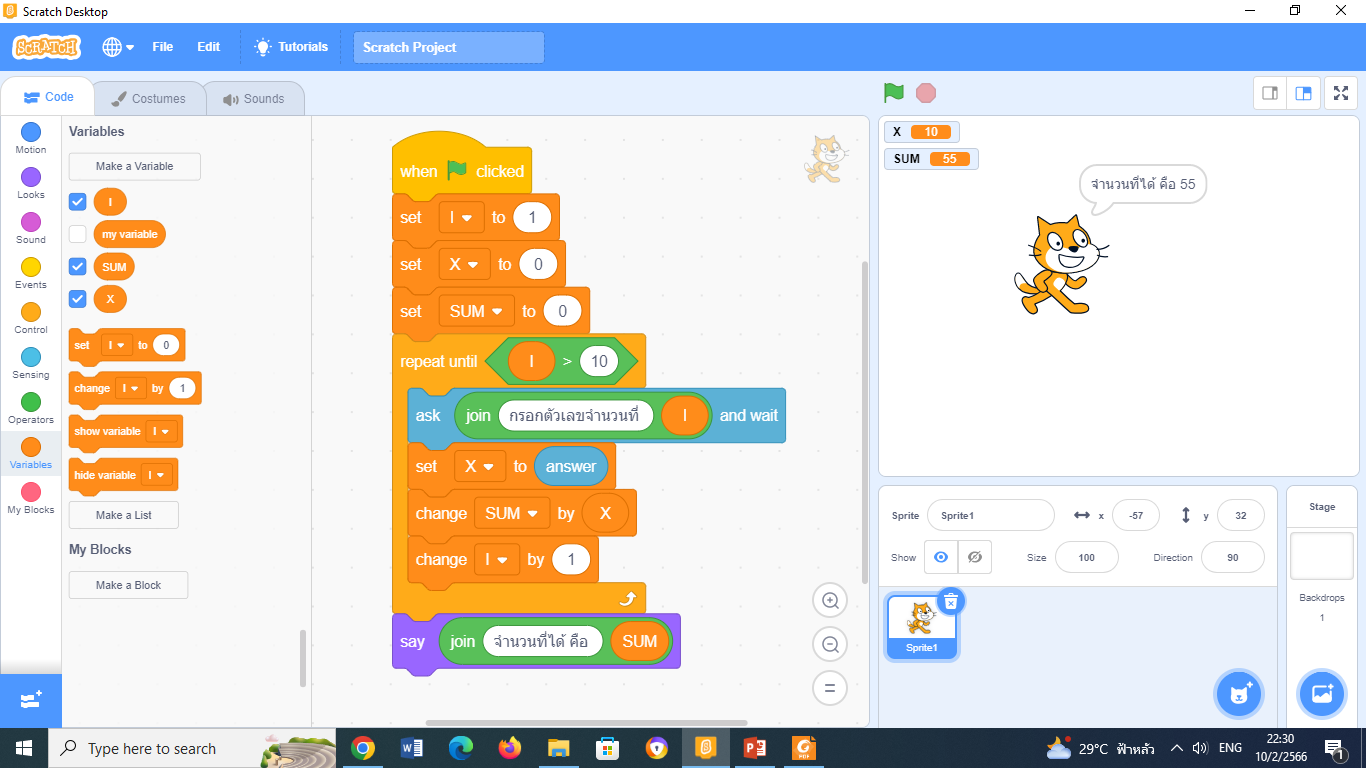The width and height of the screenshot is (1366, 768).
Task: Enable the my variable checkbox
Action: point(78,234)
